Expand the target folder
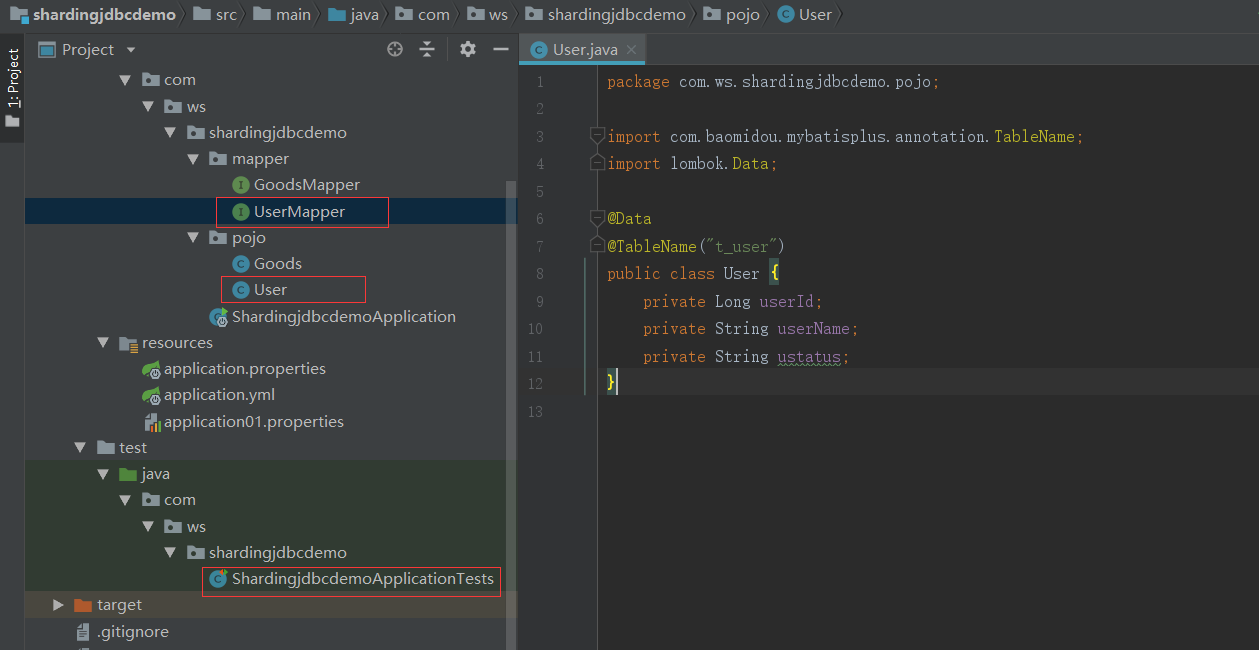The image size is (1259, 650). tap(57, 605)
